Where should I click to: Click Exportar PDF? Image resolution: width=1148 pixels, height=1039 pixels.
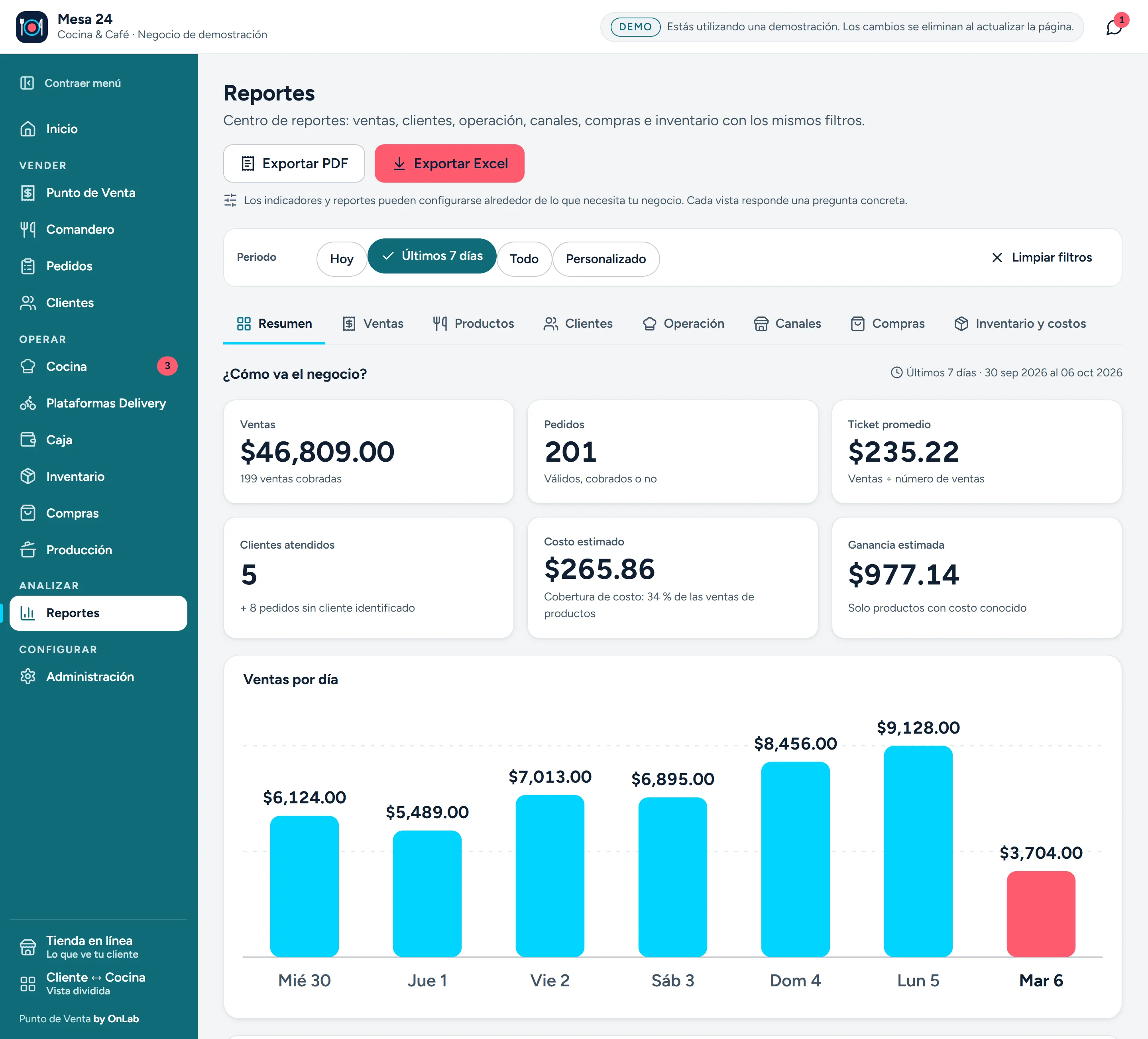point(294,163)
